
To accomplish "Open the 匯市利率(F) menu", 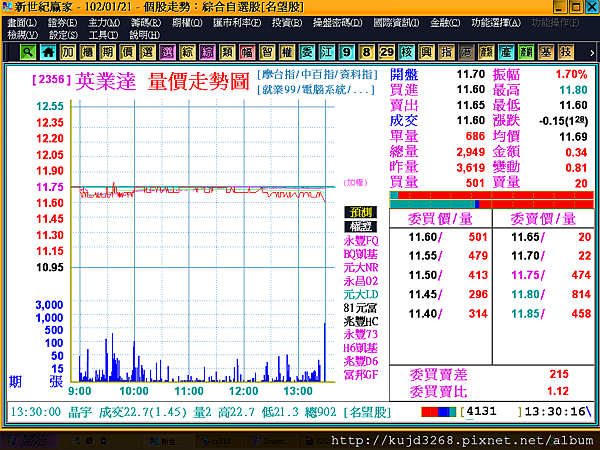I will coord(237,23).
